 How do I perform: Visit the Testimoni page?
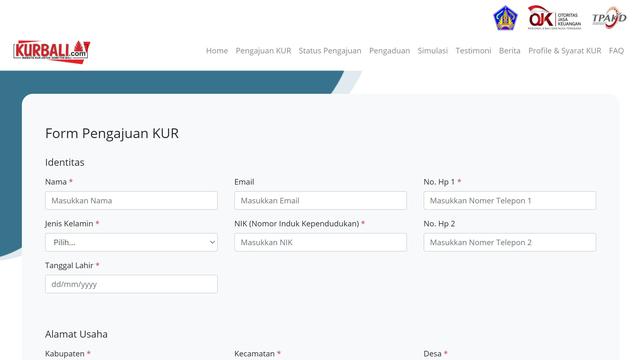[x=473, y=51]
